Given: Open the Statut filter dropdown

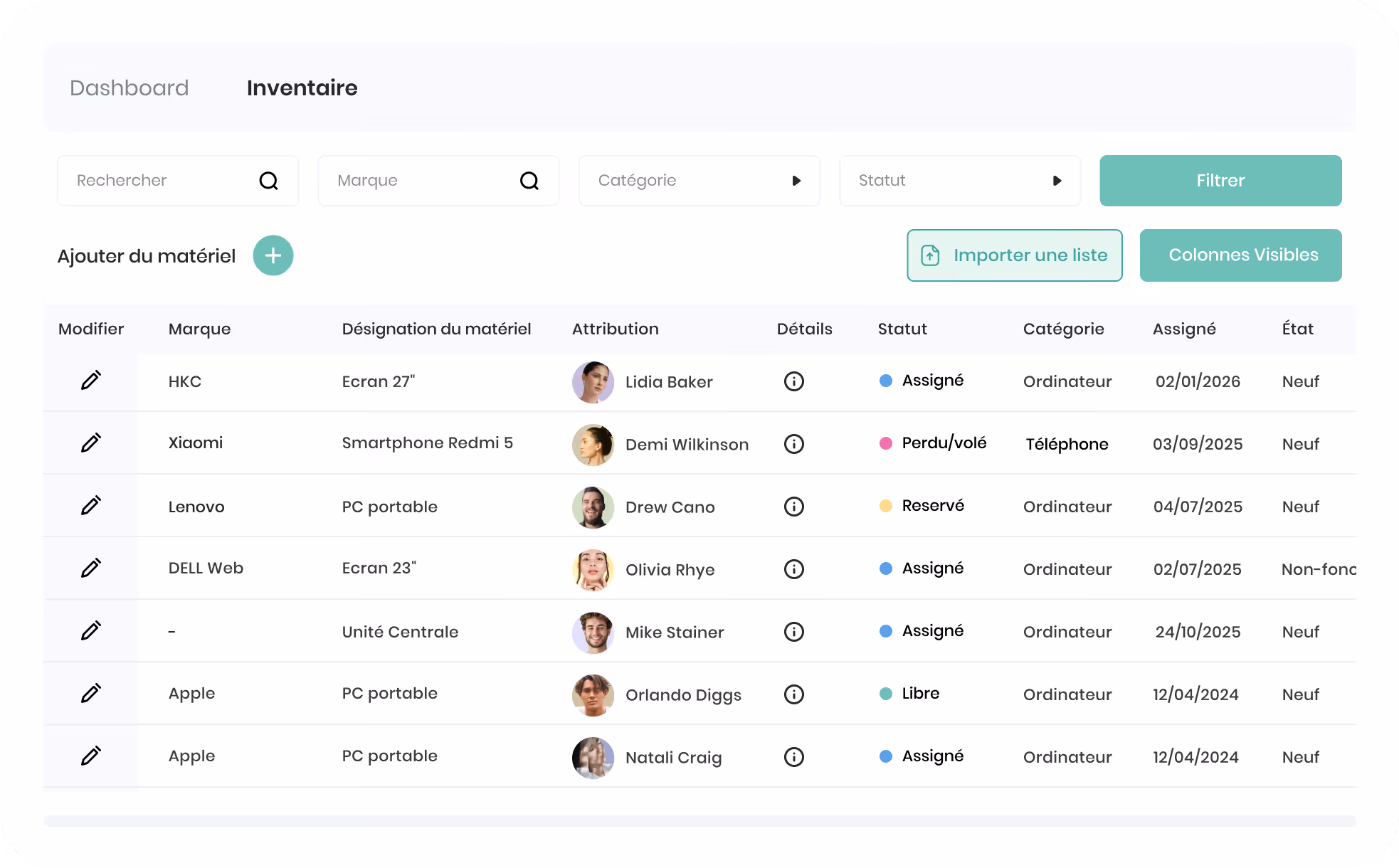Looking at the screenshot, I should (x=960, y=181).
